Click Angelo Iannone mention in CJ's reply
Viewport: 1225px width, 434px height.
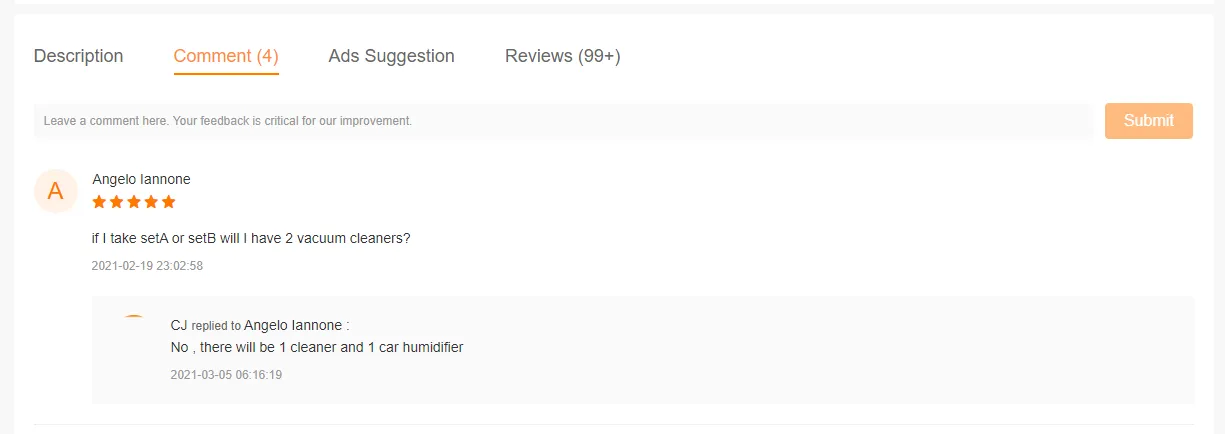pyautogui.click(x=292, y=325)
